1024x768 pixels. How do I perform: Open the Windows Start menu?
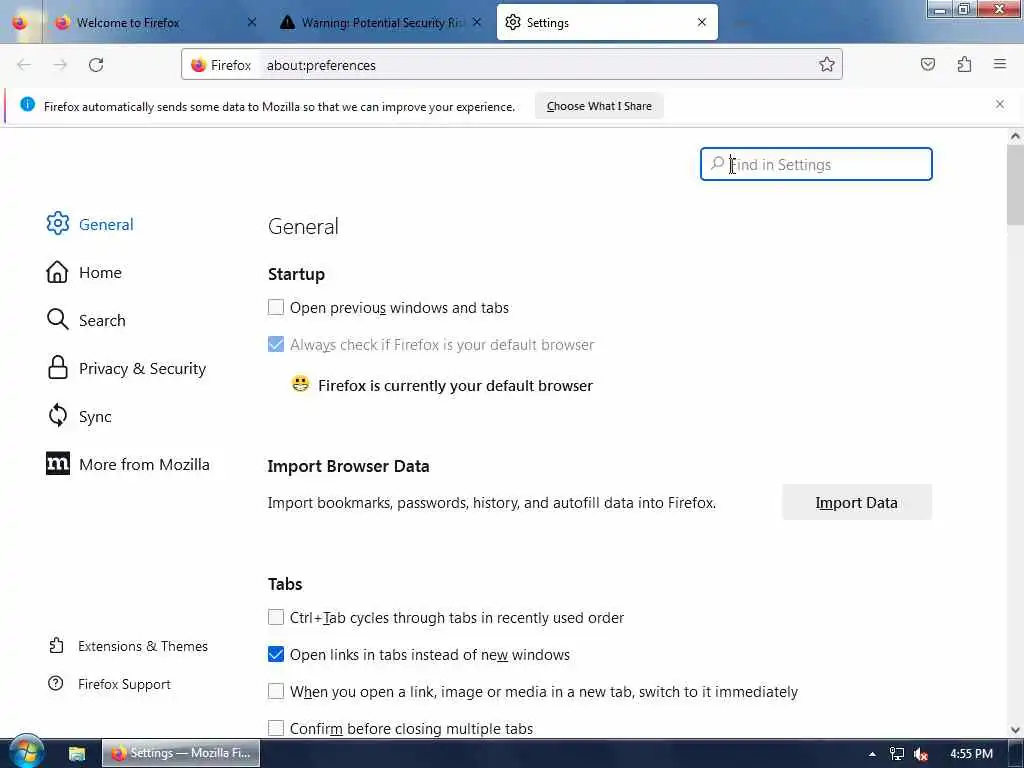pyautogui.click(x=25, y=752)
